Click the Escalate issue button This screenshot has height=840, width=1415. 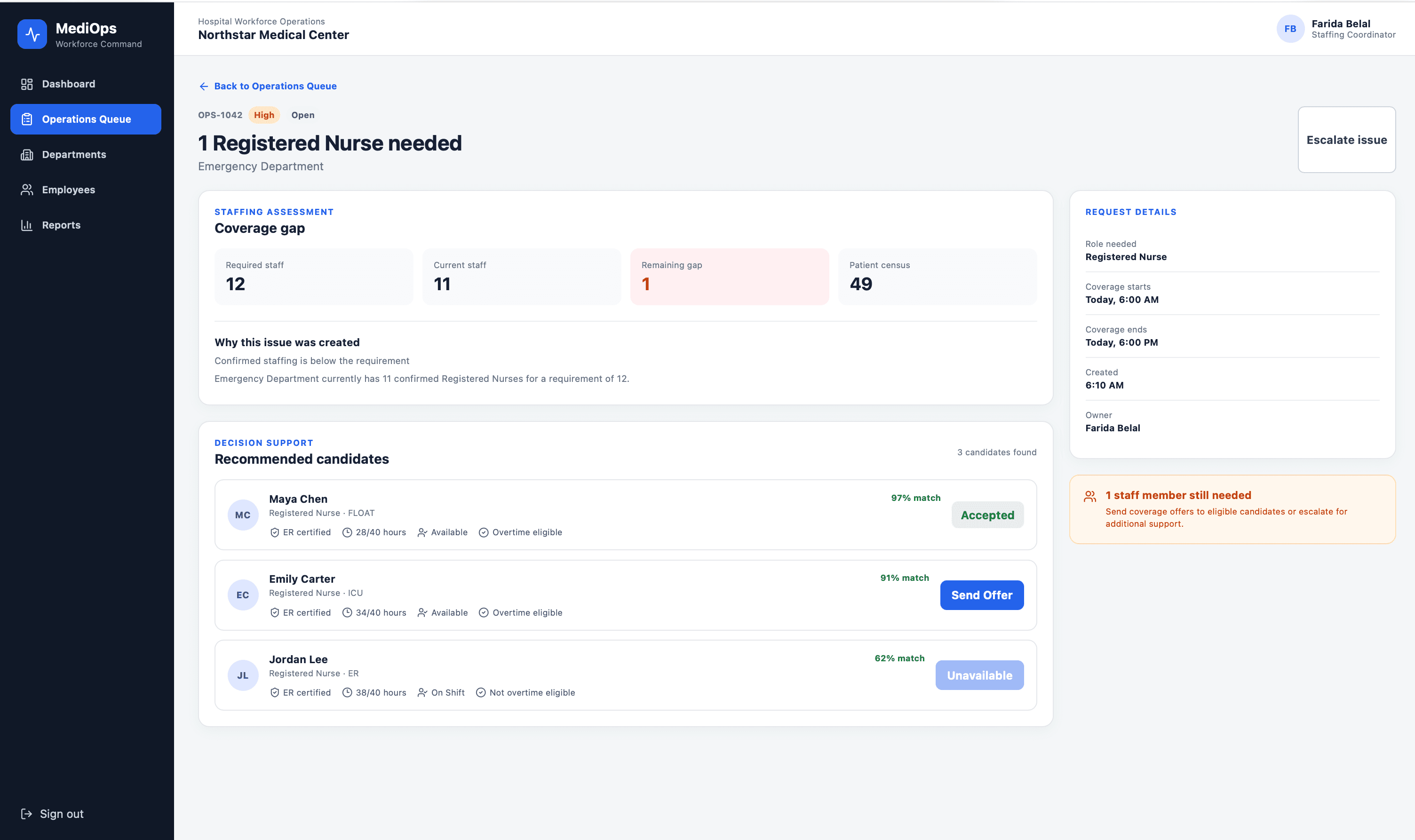(x=1346, y=140)
